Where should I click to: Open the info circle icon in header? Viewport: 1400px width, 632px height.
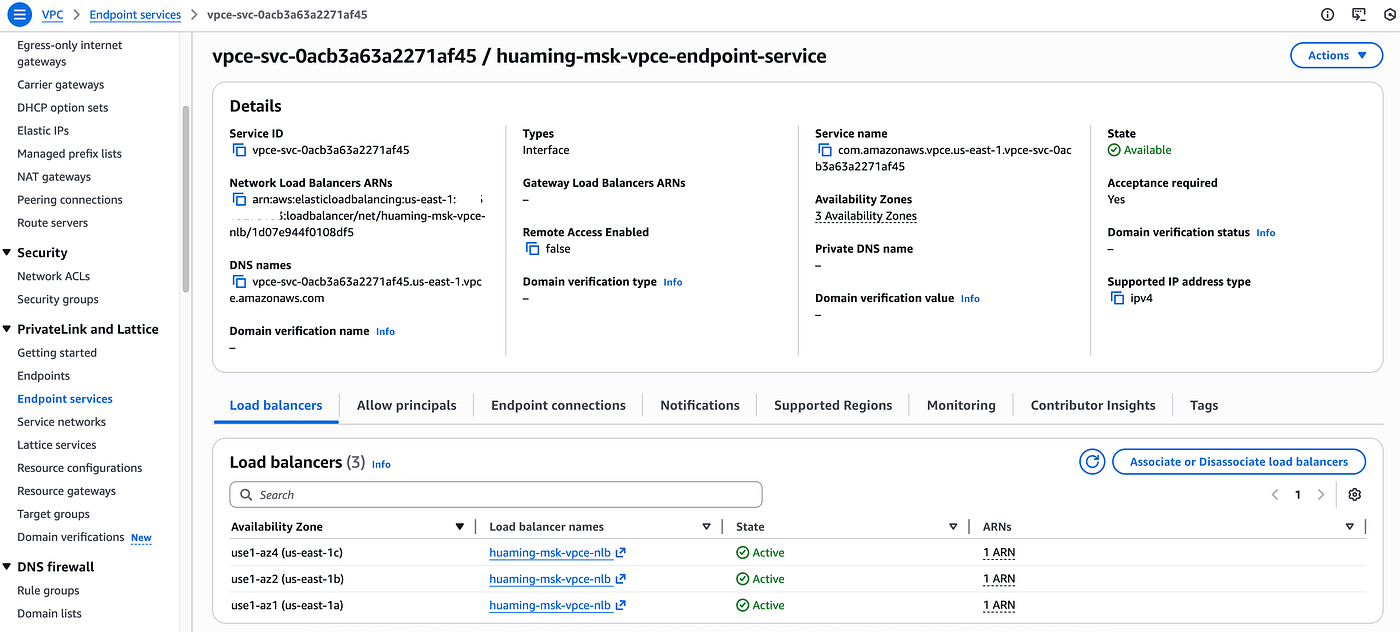pyautogui.click(x=1327, y=15)
